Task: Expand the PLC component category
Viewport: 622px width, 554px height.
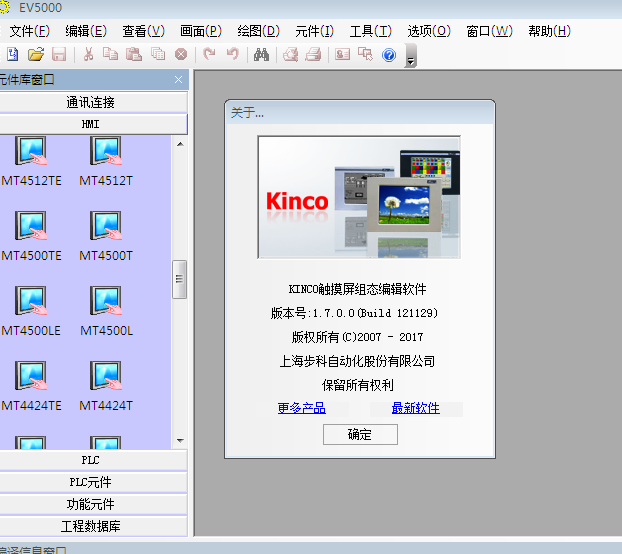Action: coord(91,460)
